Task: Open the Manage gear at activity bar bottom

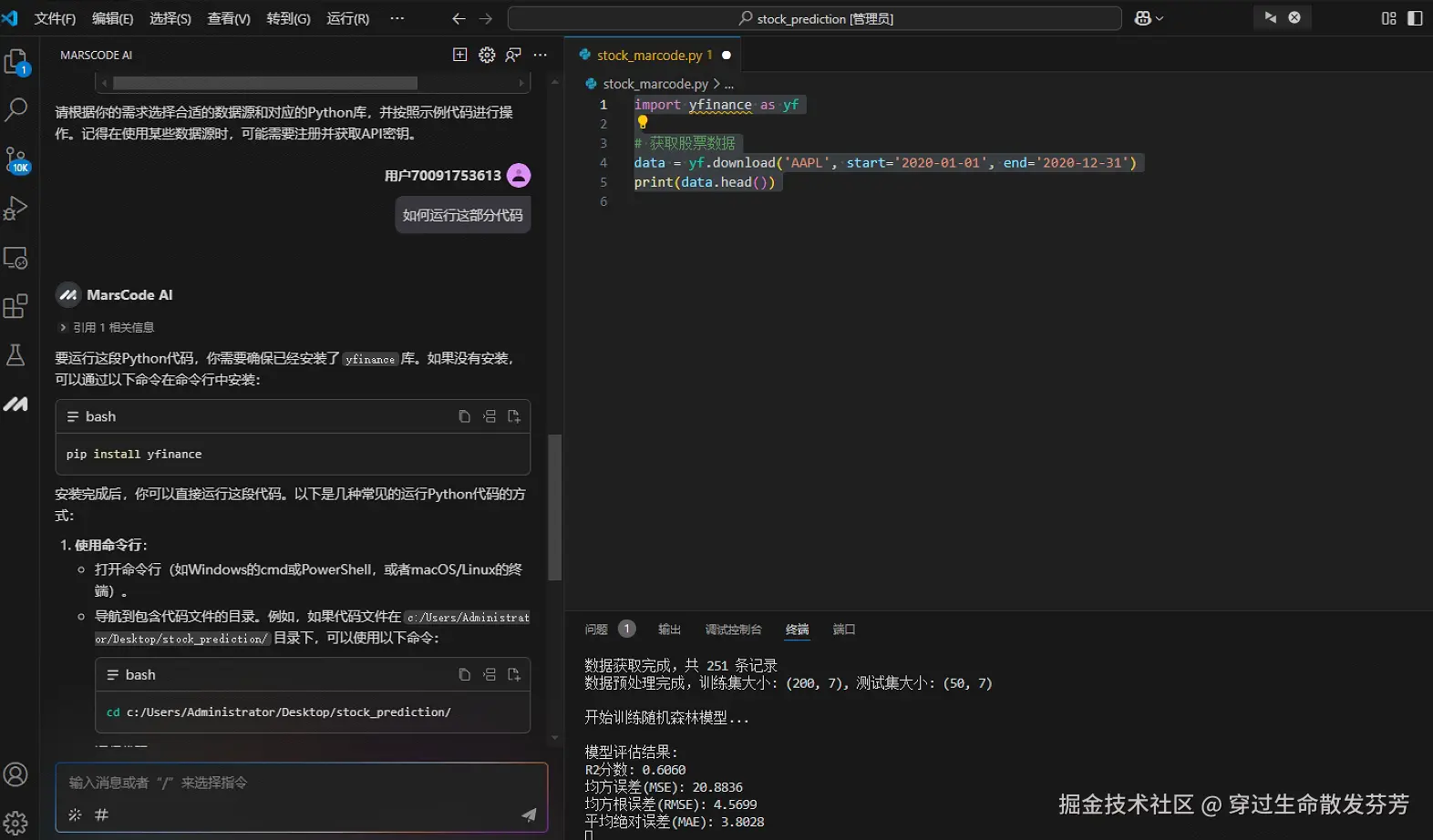Action: (x=16, y=823)
